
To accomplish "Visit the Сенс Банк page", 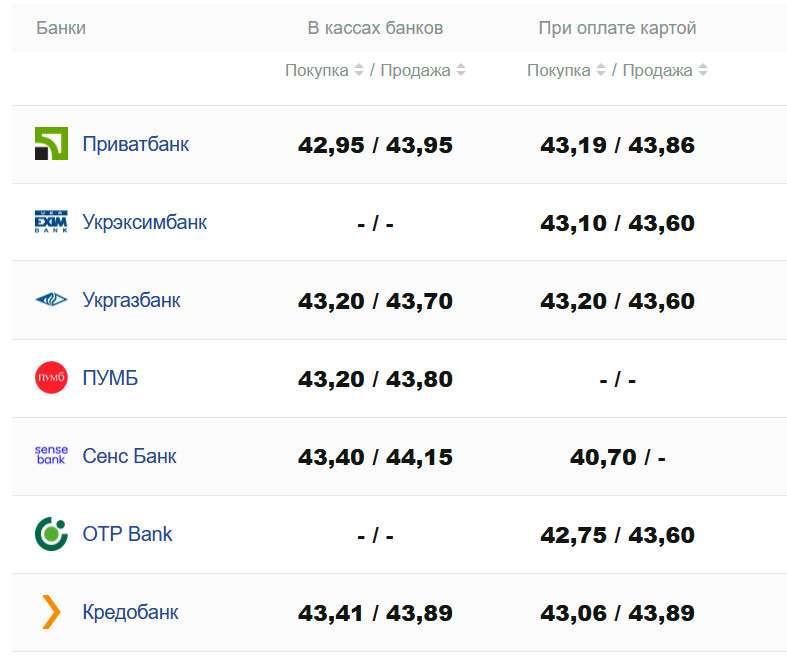I will point(129,456).
